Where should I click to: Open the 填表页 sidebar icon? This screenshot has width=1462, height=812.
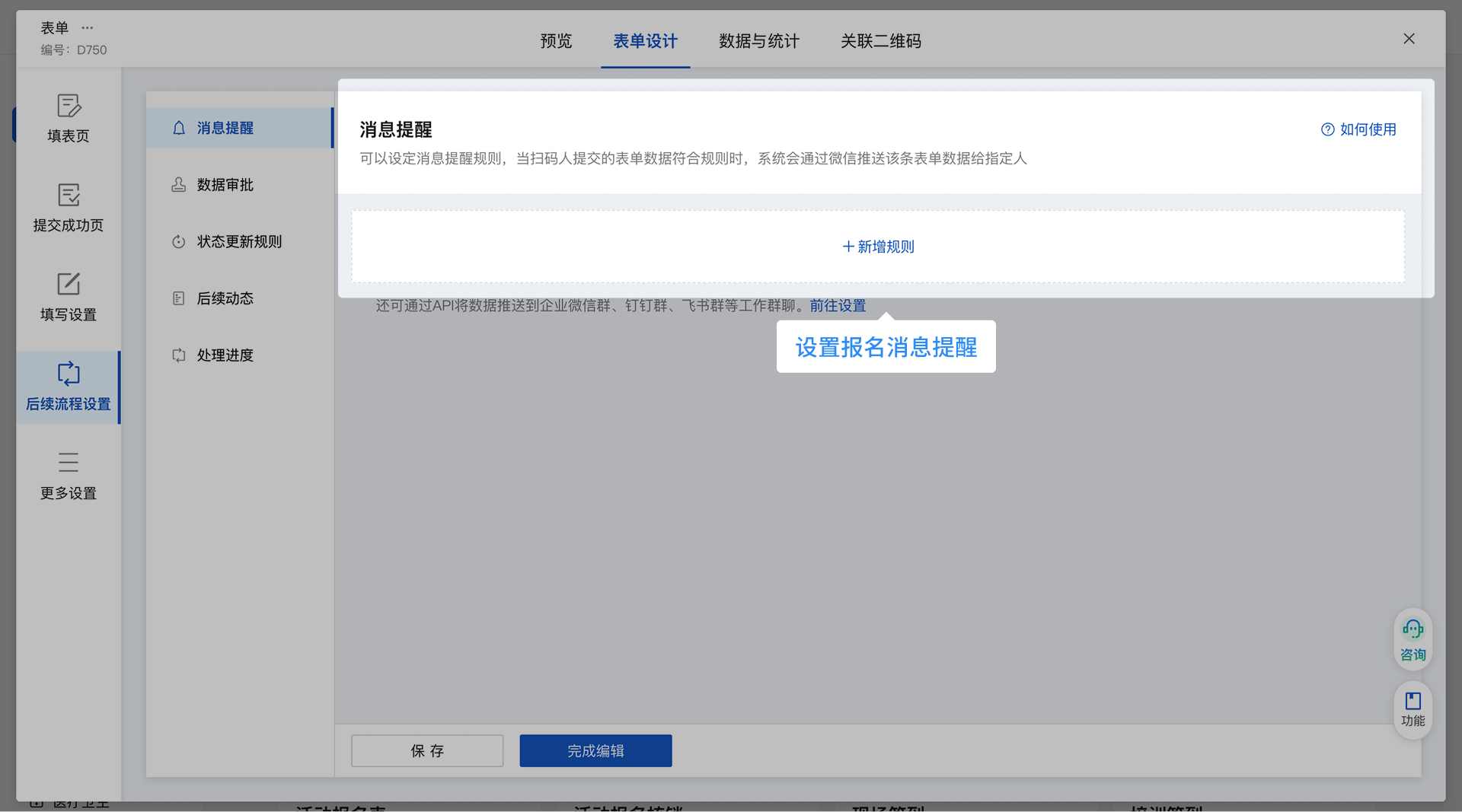[x=69, y=106]
